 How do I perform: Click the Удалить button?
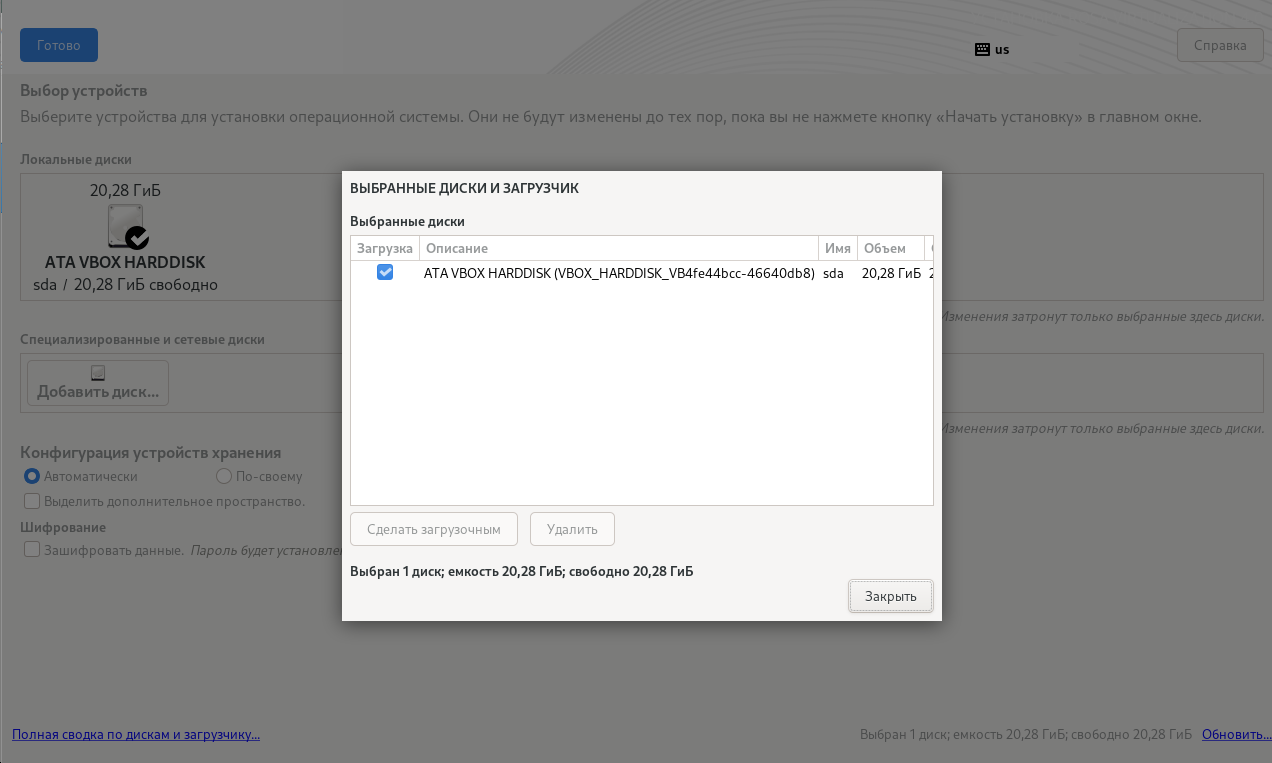coord(572,529)
